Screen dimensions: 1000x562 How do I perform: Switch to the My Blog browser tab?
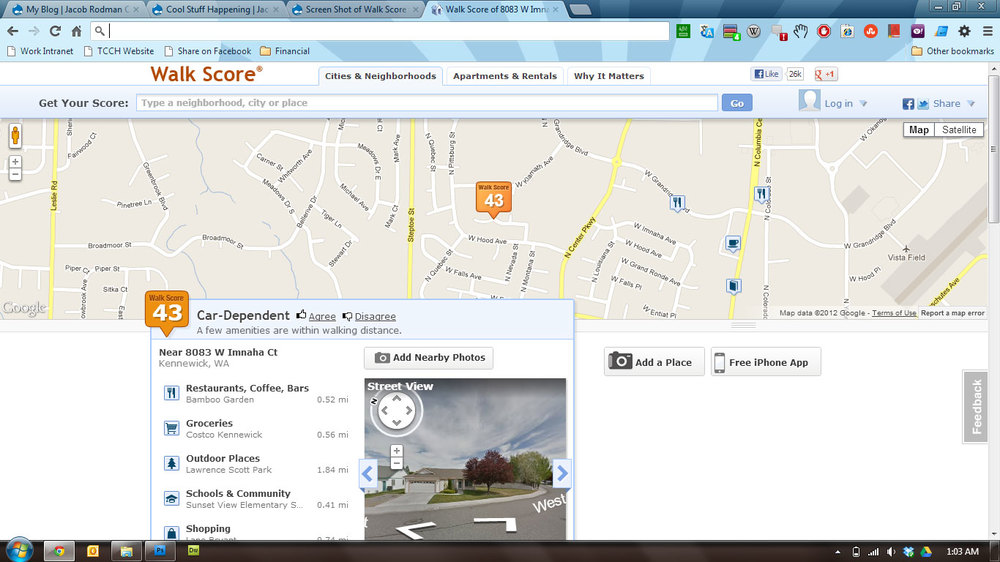[x=75, y=10]
